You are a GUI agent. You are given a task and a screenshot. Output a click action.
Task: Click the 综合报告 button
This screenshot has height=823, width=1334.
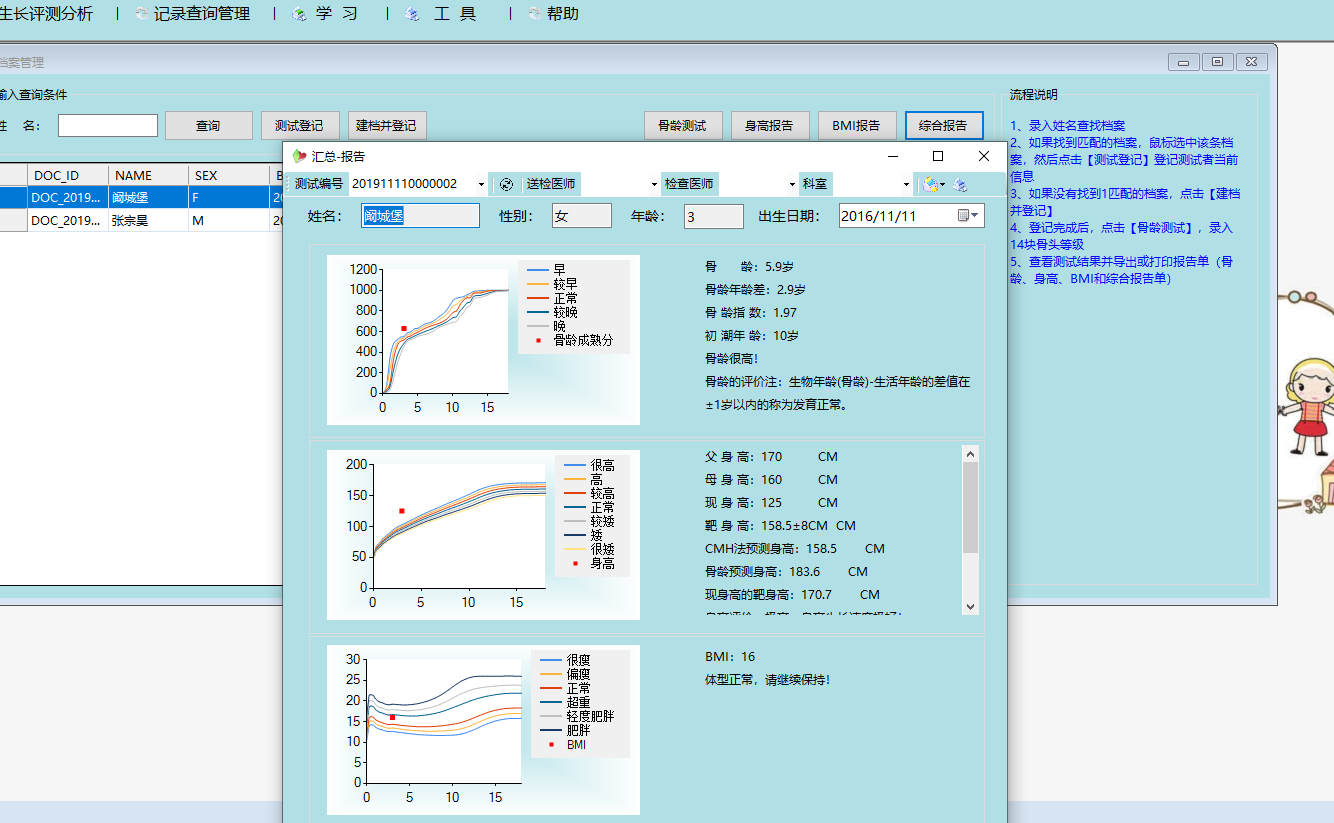pos(944,126)
